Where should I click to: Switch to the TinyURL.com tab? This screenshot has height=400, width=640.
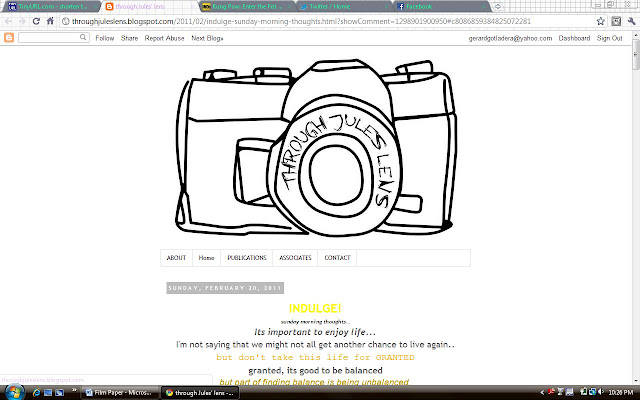(x=52, y=7)
